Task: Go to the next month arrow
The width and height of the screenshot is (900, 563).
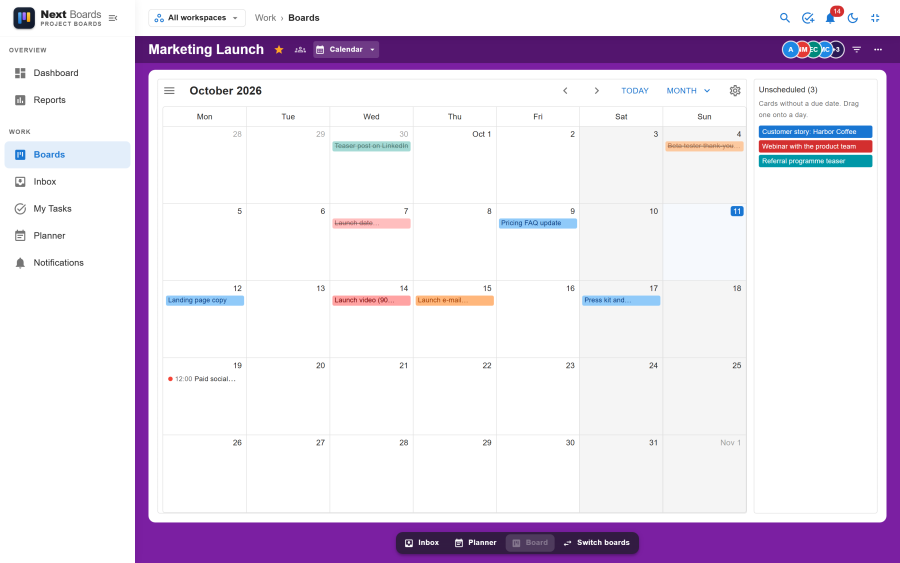Action: tap(596, 91)
